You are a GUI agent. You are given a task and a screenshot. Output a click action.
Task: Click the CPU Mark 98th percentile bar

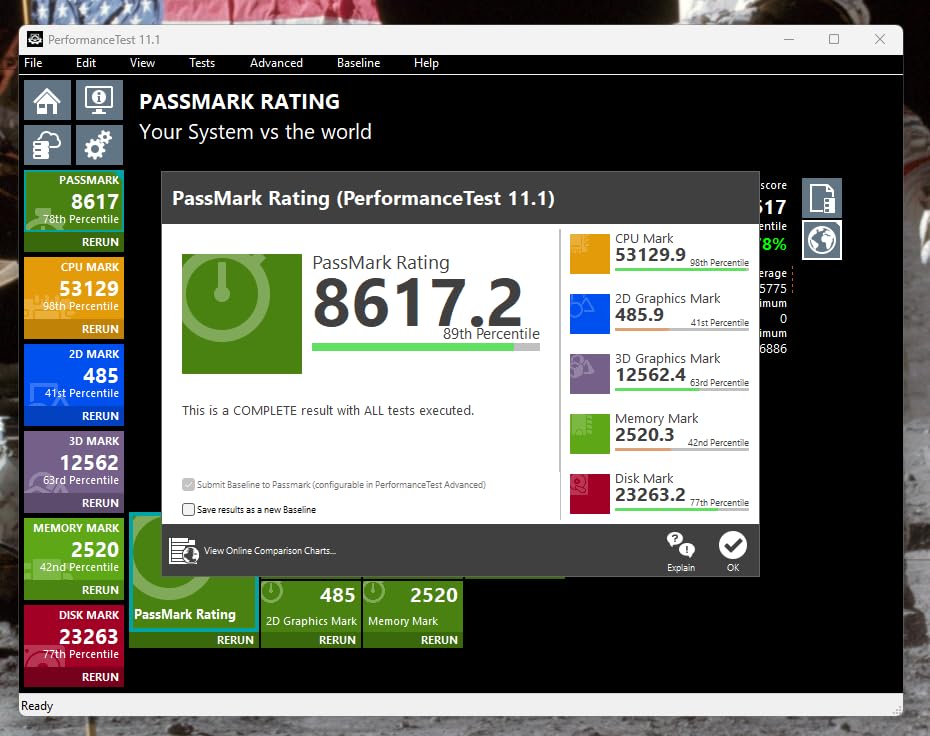coord(681,270)
